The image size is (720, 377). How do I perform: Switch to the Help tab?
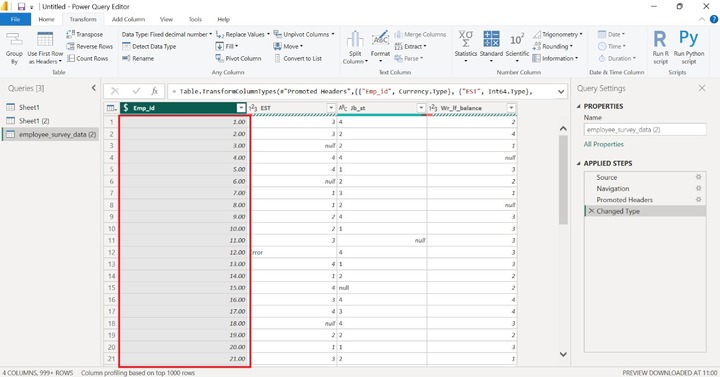[224, 19]
